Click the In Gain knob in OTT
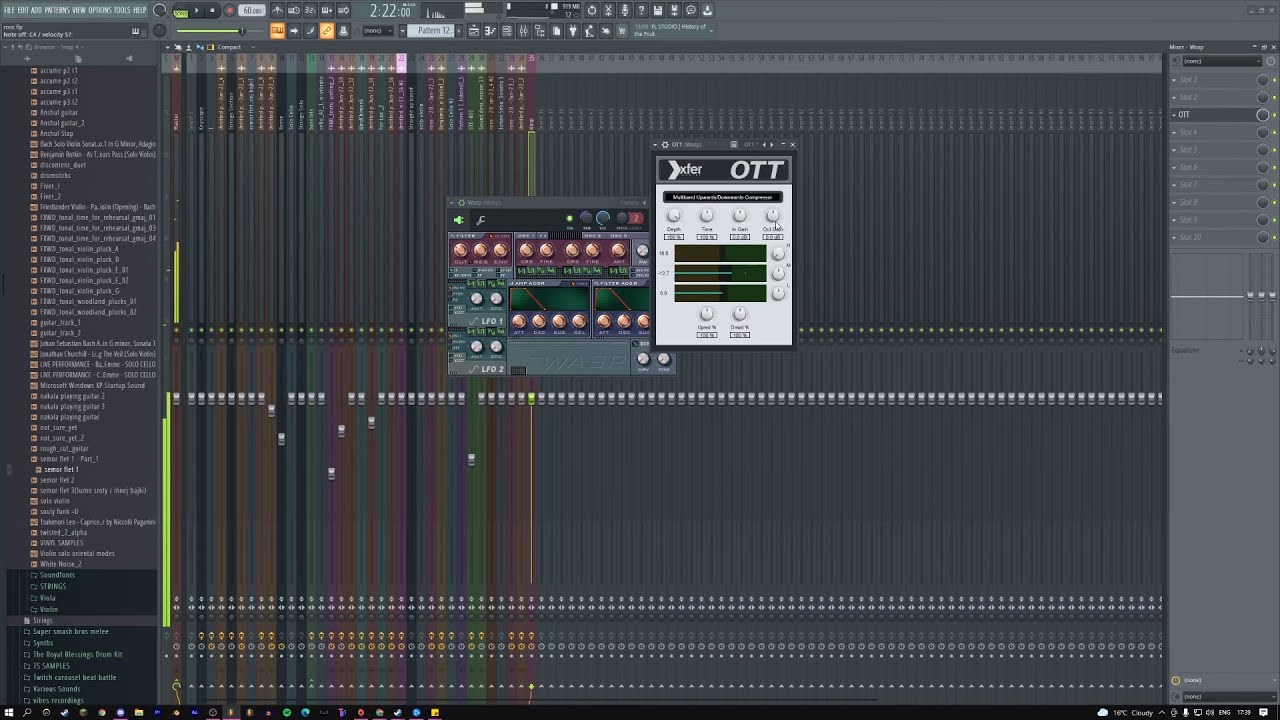Image resolution: width=1280 pixels, height=720 pixels. (x=739, y=215)
